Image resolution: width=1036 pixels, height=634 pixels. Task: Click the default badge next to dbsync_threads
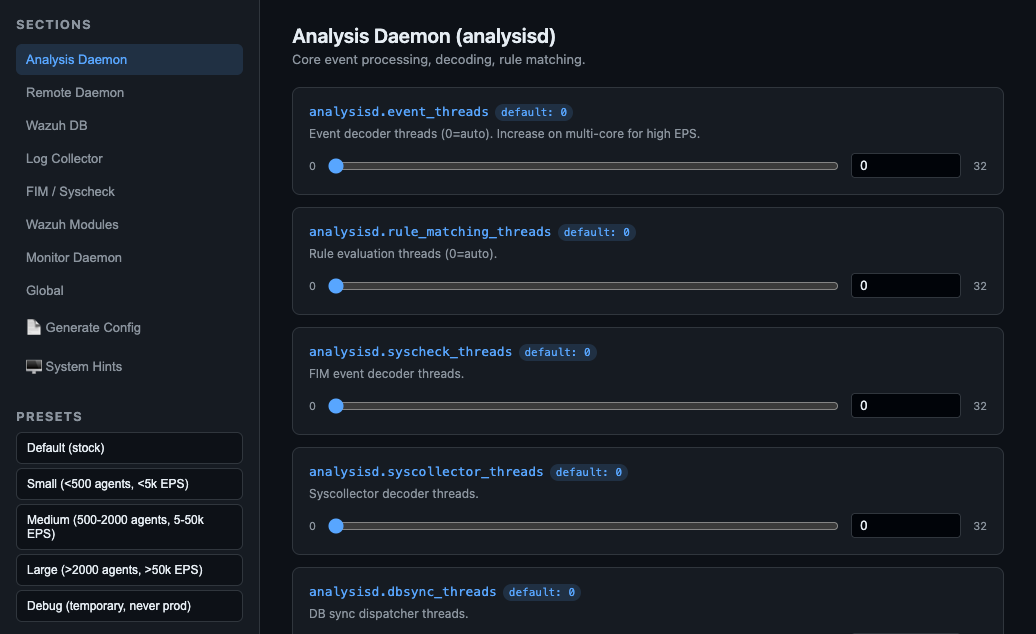tap(542, 592)
